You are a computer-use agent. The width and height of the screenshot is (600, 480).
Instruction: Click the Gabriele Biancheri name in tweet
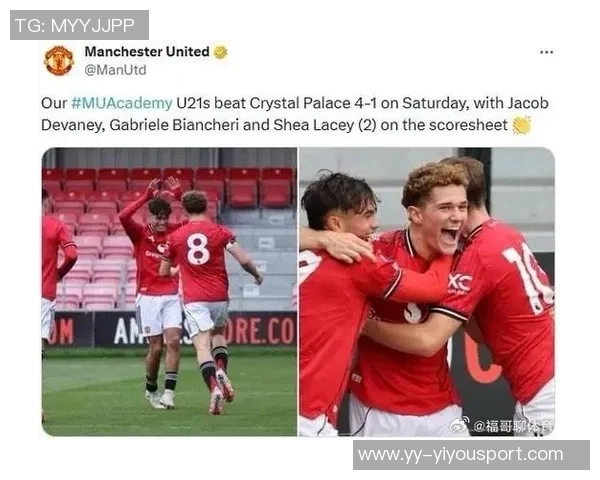pyautogui.click(x=174, y=125)
